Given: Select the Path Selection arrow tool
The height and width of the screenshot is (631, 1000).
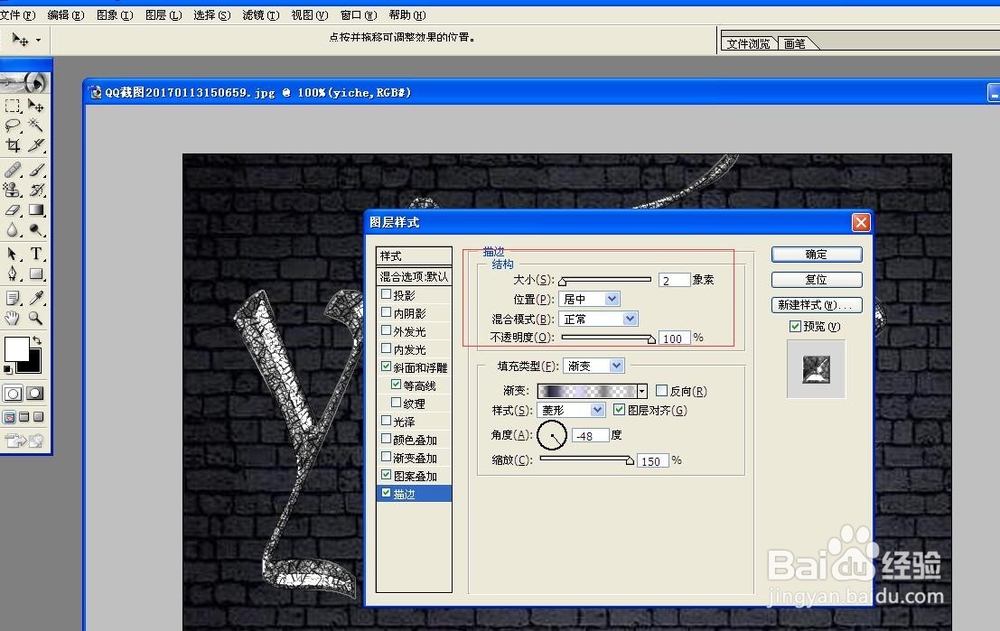Looking at the screenshot, I should (x=13, y=254).
